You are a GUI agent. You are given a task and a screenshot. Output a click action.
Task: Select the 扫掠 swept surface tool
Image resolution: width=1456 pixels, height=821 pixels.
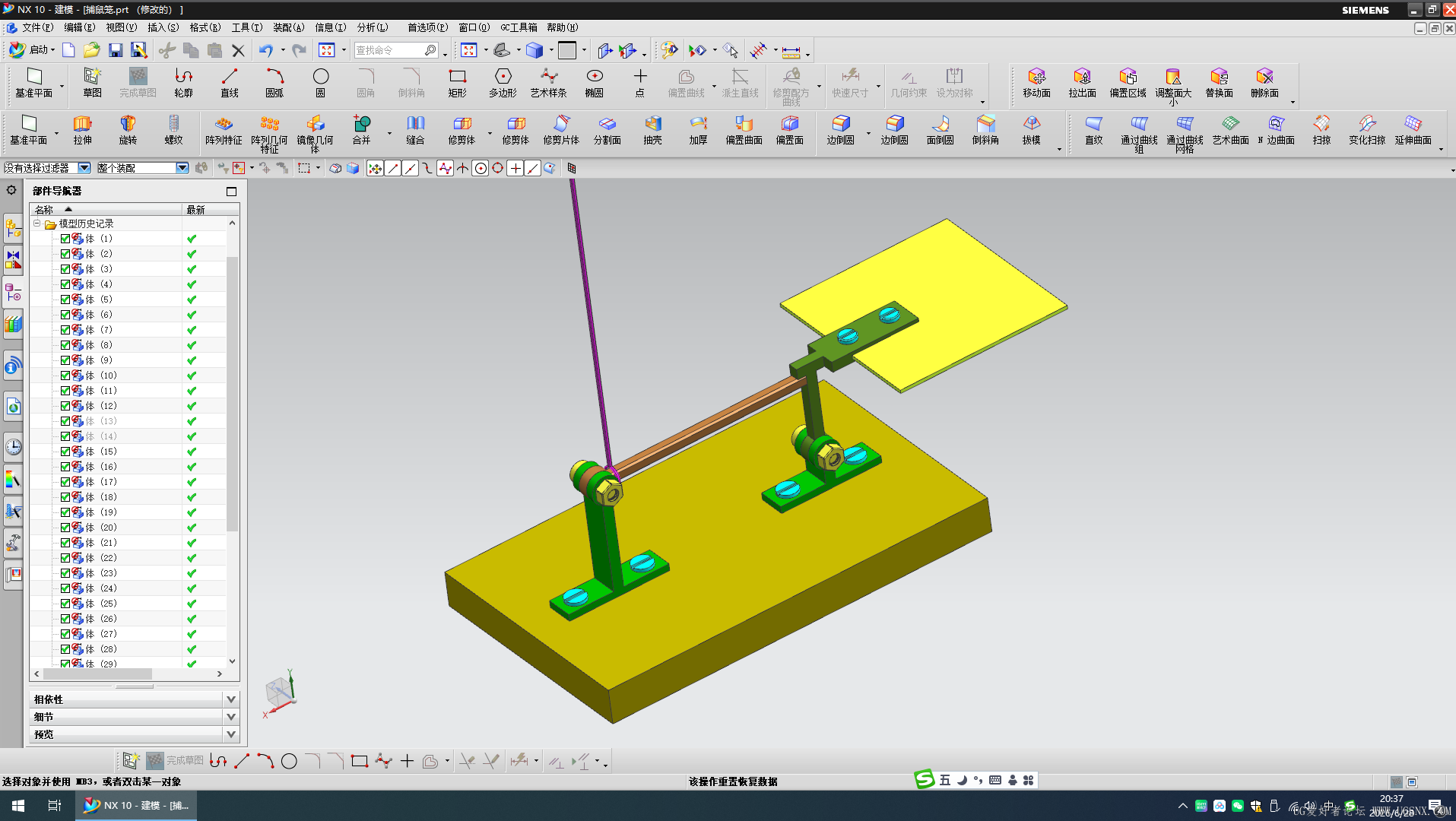point(1321,129)
